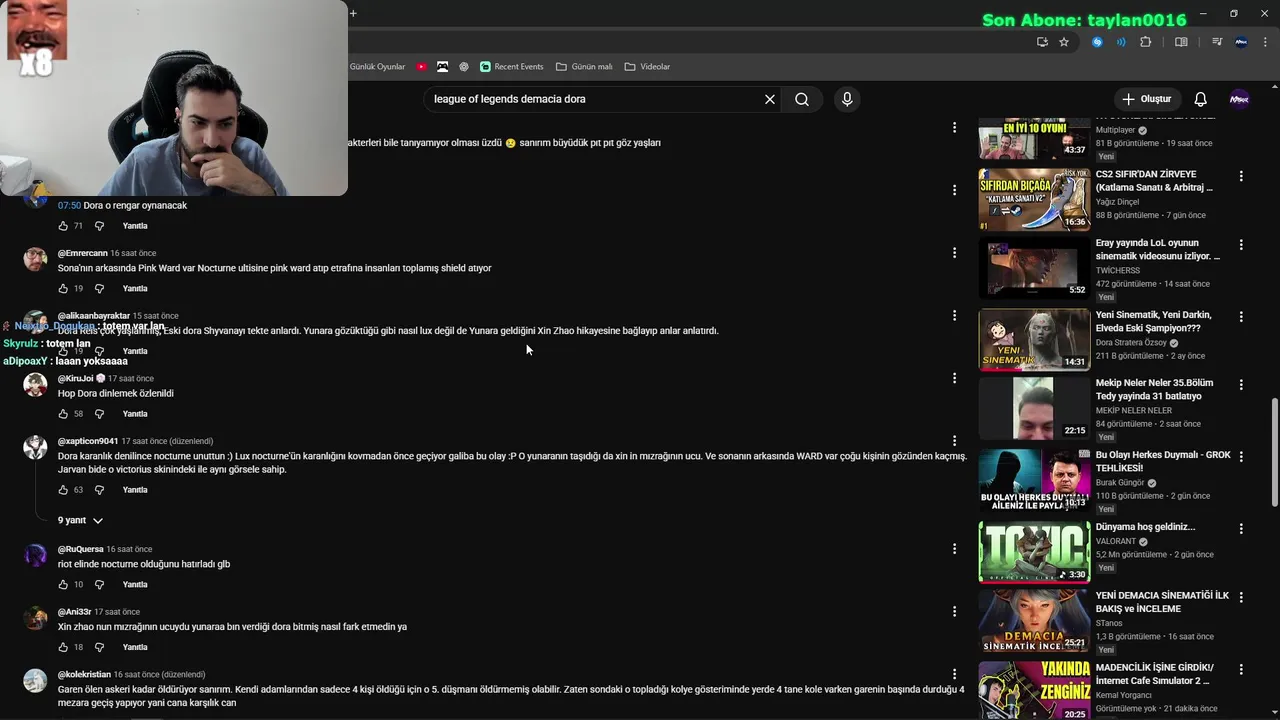The image size is (1280, 720).
Task: Open options for 'CS2 SIFIR'DAN ZİRVEYE' video
Action: click(1241, 176)
